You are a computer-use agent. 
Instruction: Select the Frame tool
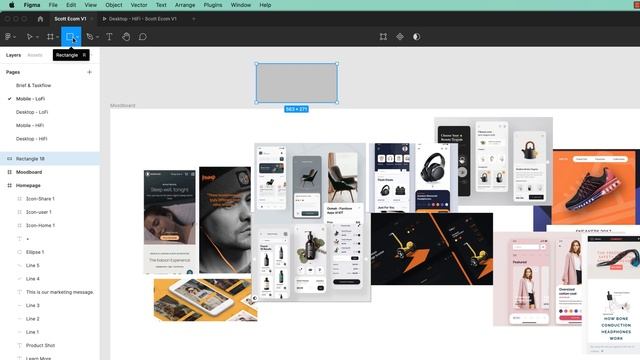point(50,37)
